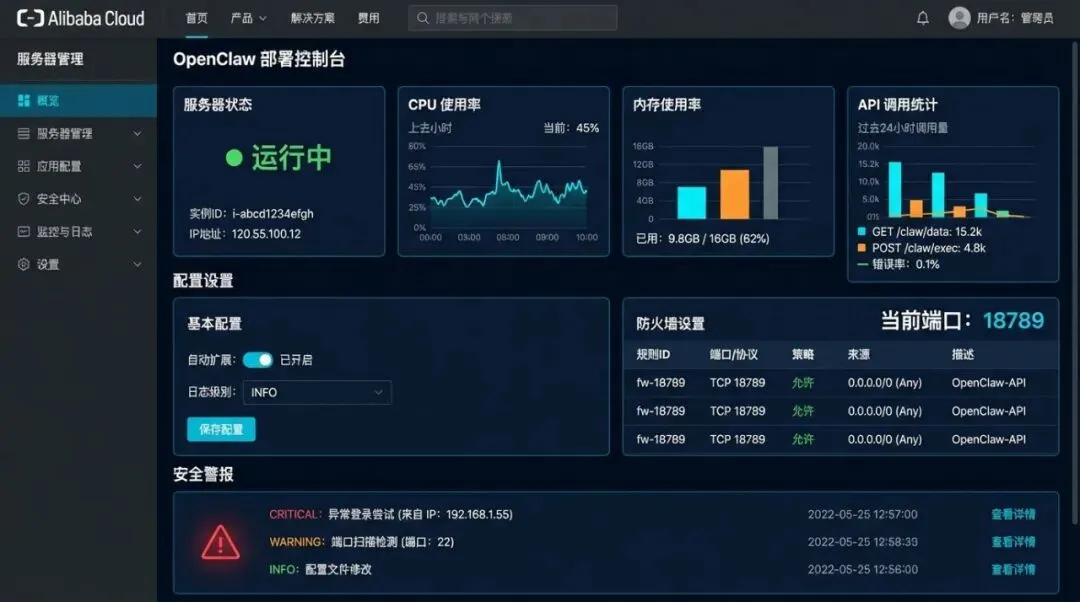Click 已用: 9.8GB / 16GB (62%) text
Image resolution: width=1080 pixels, height=602 pixels.
tap(703, 239)
